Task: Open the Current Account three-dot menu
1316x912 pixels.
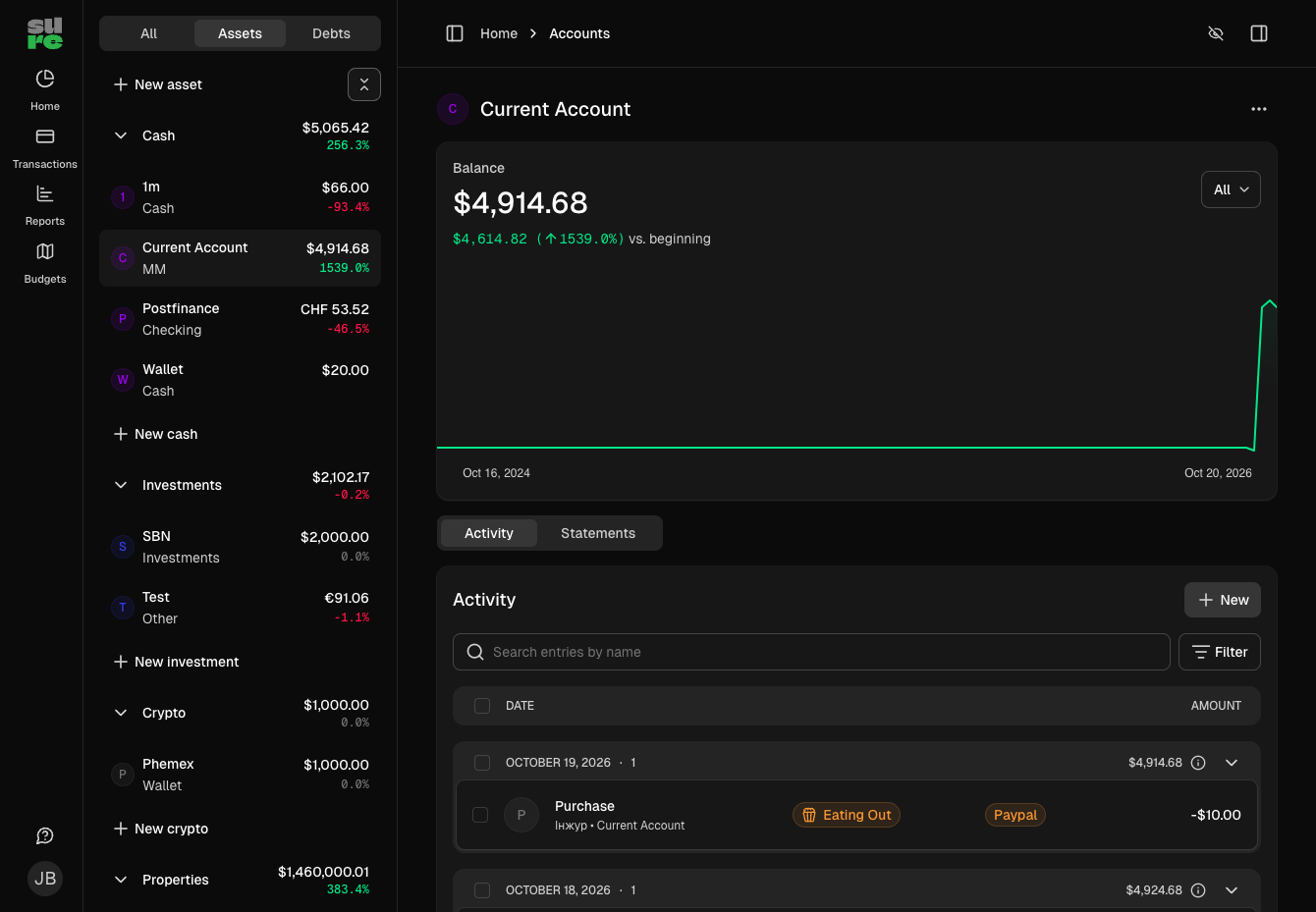Action: click(1259, 109)
